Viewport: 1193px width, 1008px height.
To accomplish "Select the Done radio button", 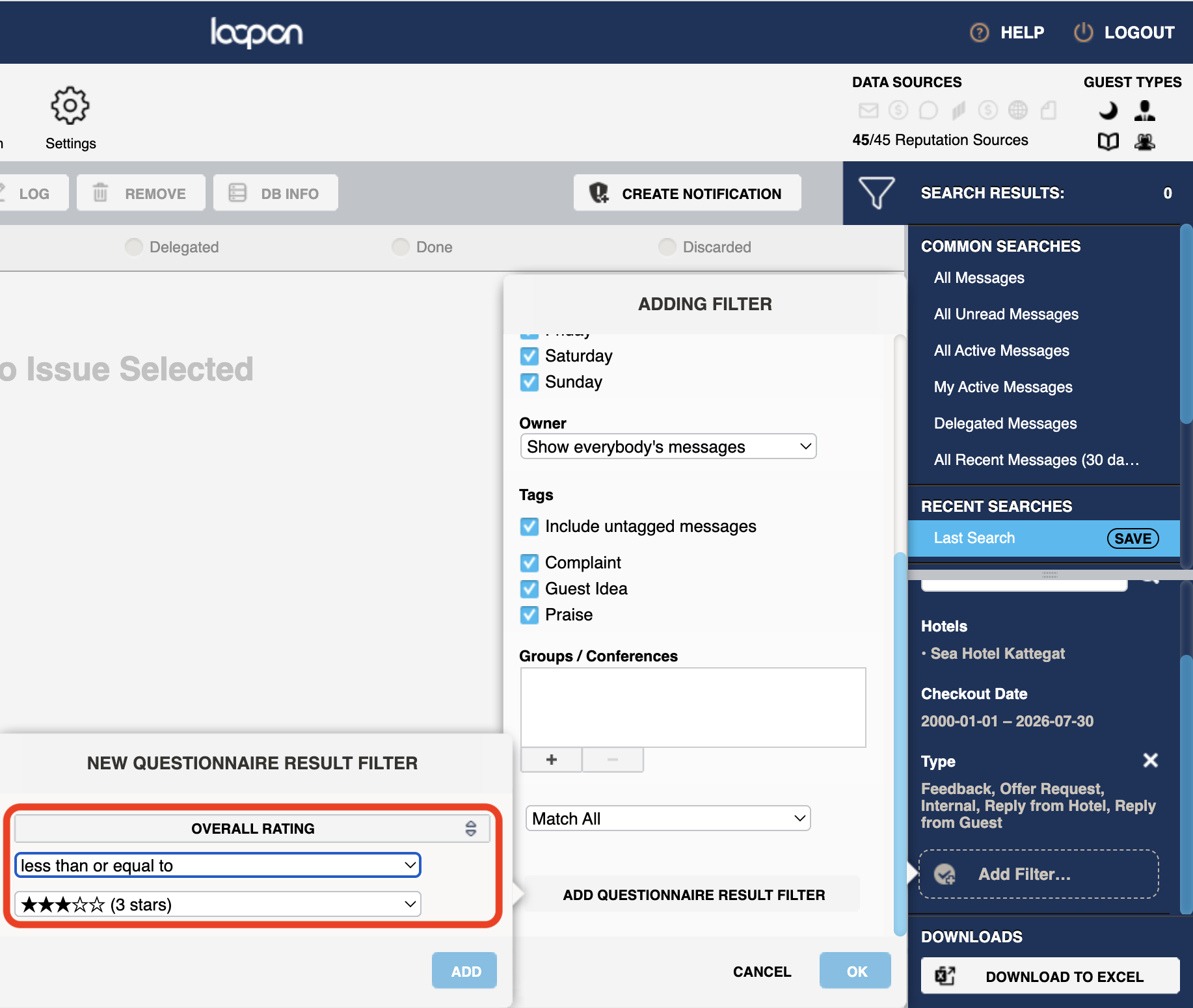I will 401,247.
